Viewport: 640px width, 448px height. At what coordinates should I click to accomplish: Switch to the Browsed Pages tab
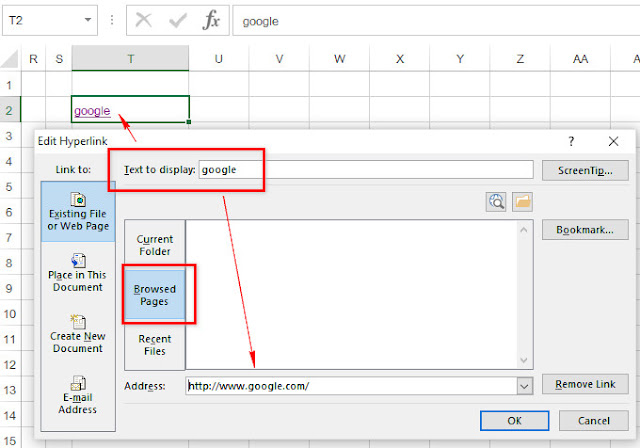[x=155, y=295]
